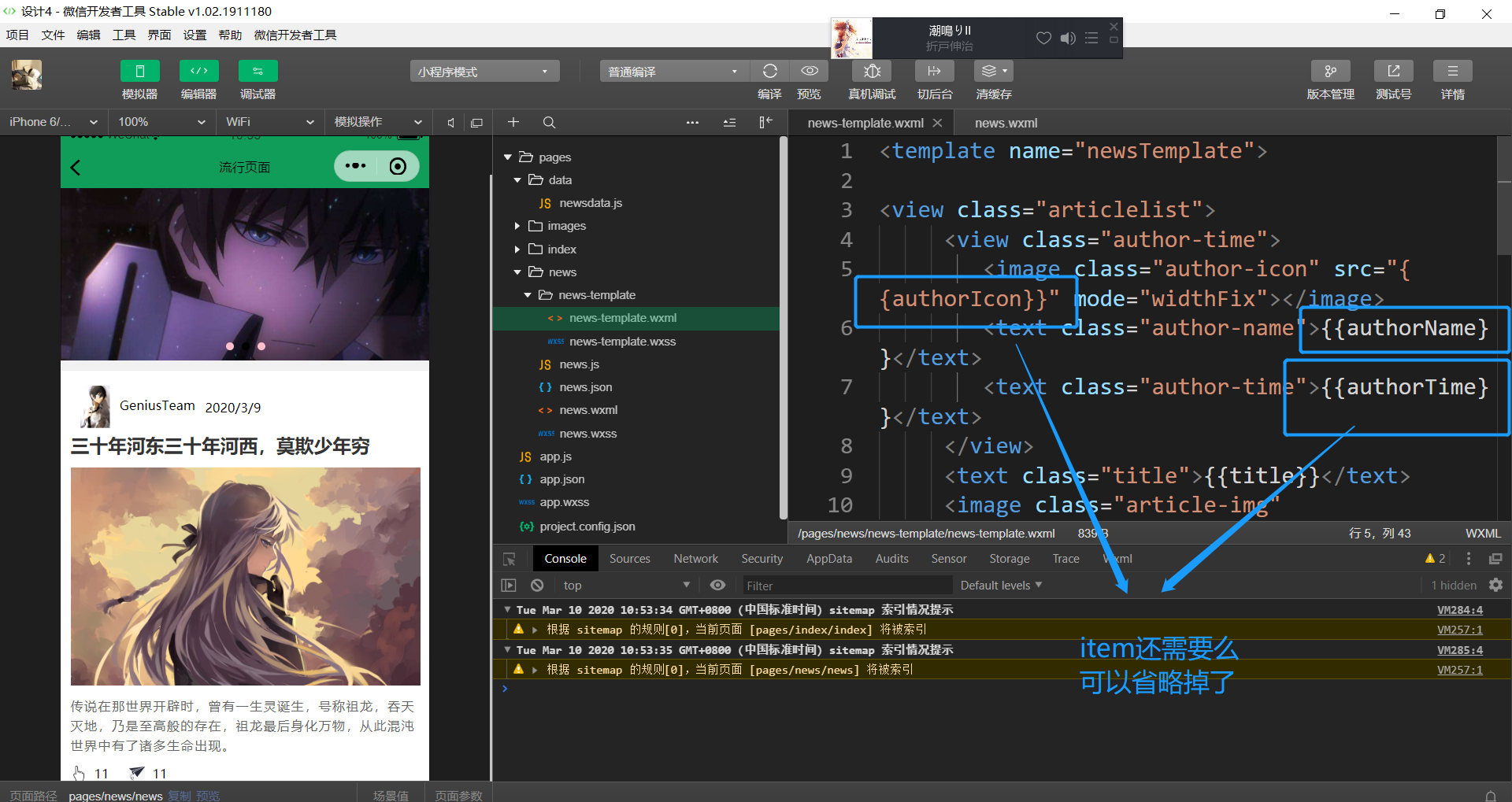This screenshot has width=1512, height=802.
Task: Open the compile mode dropdown
Action: 674,72
